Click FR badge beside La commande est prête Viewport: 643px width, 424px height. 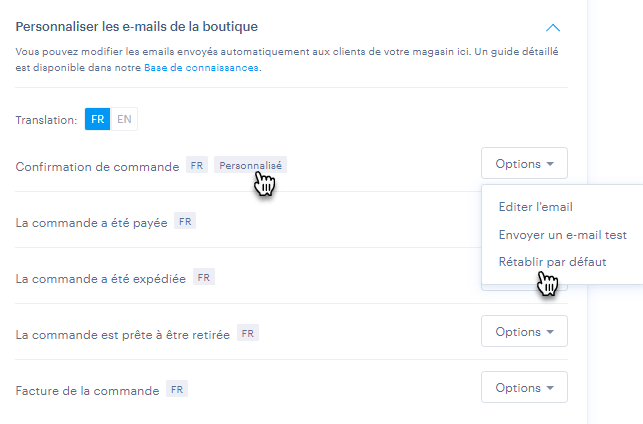coord(248,333)
